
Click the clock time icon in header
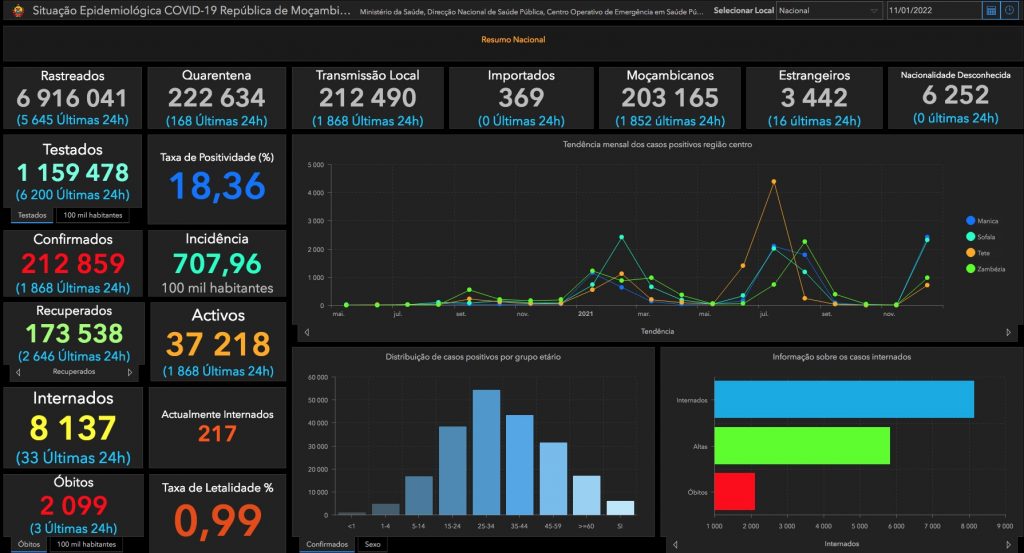pyautogui.click(x=1009, y=11)
